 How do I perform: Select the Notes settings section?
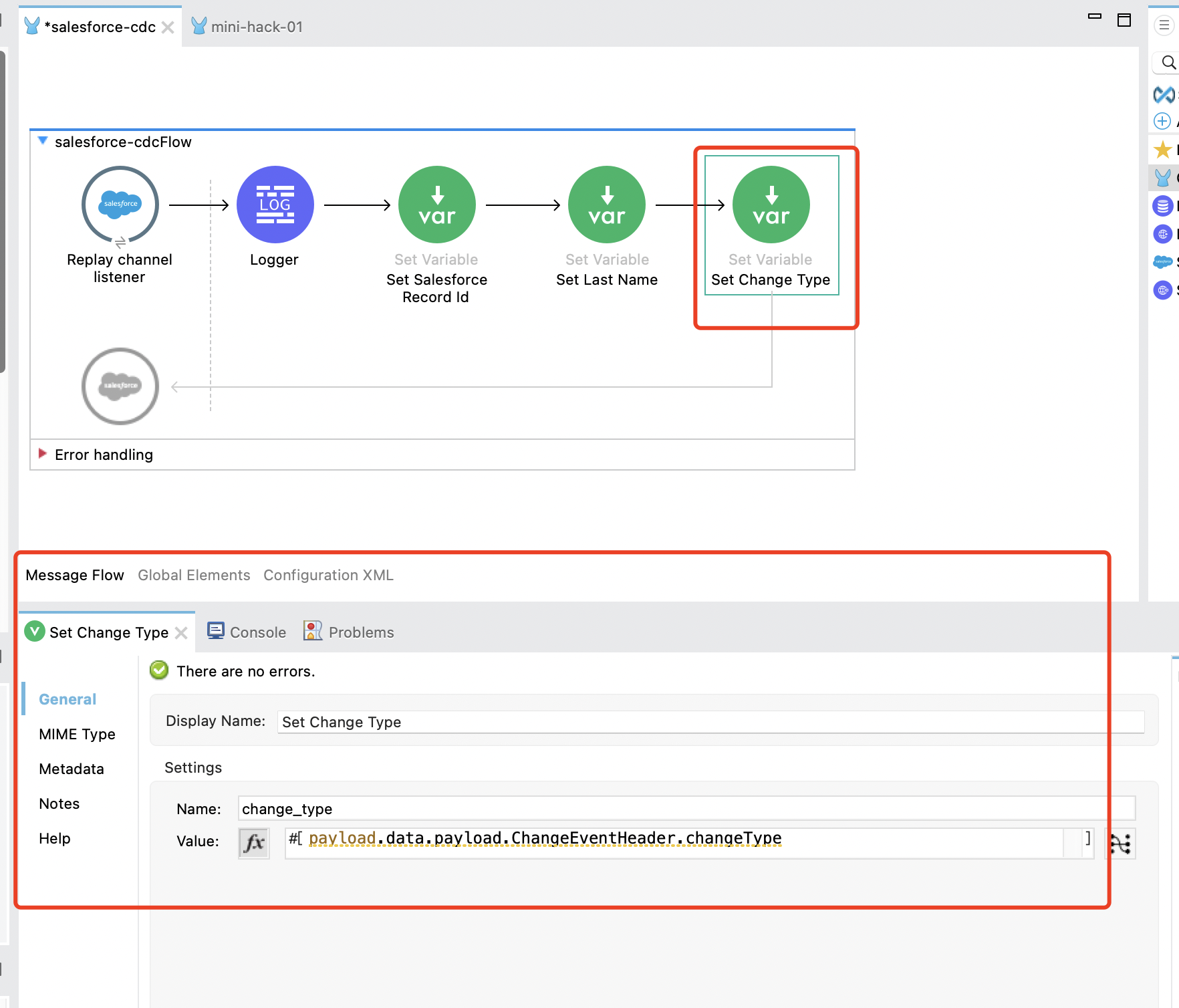(59, 803)
